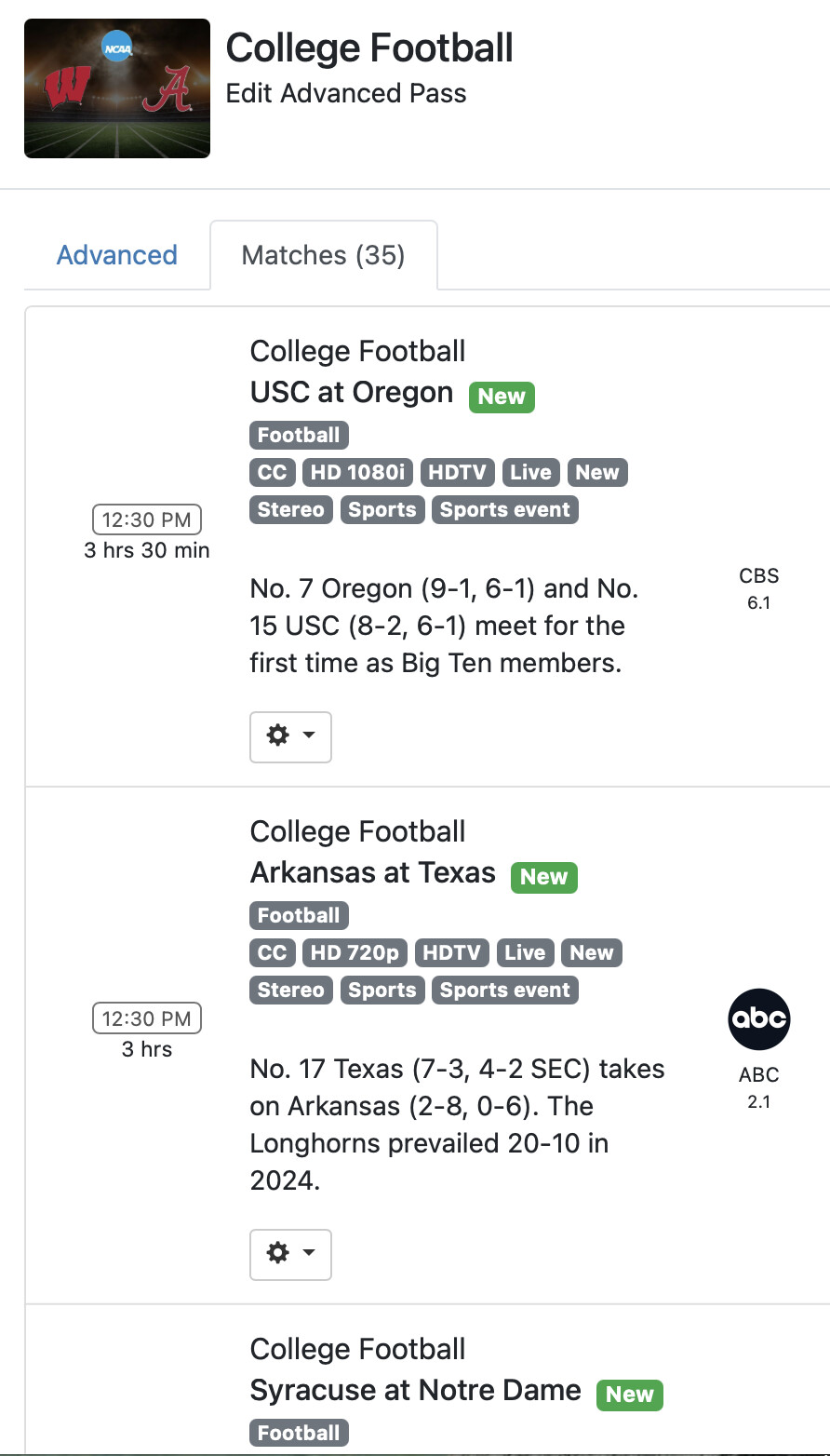
Task: Click the 12:30 PM time badge for USC game
Action: coord(147,519)
